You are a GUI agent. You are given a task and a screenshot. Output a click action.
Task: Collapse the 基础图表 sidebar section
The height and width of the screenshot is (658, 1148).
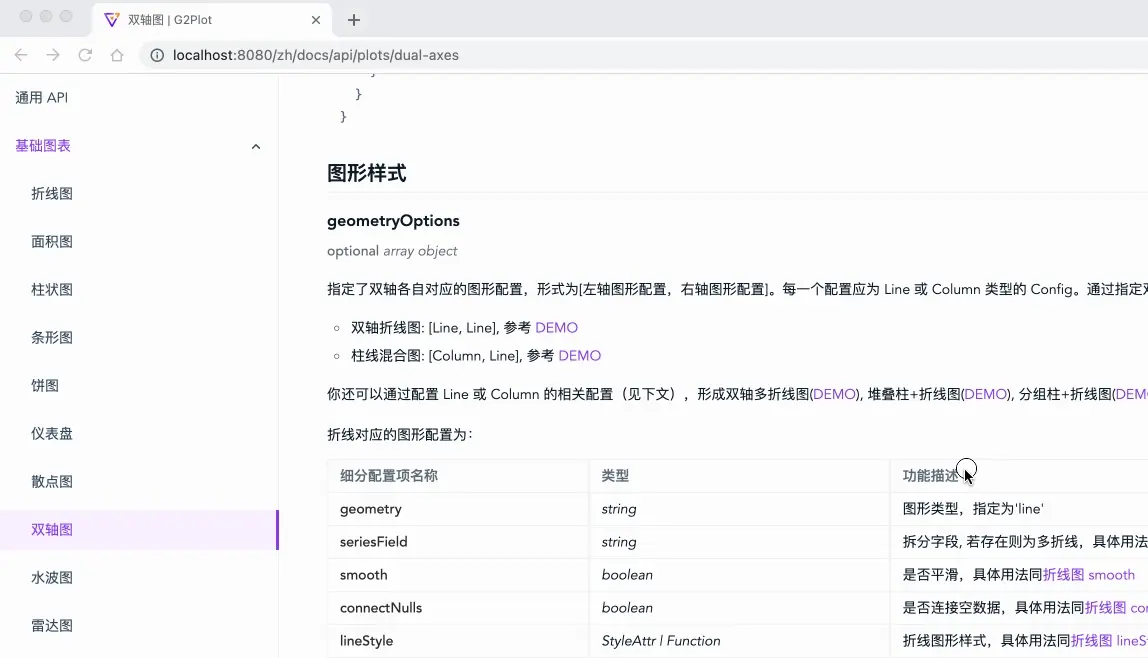(x=256, y=145)
